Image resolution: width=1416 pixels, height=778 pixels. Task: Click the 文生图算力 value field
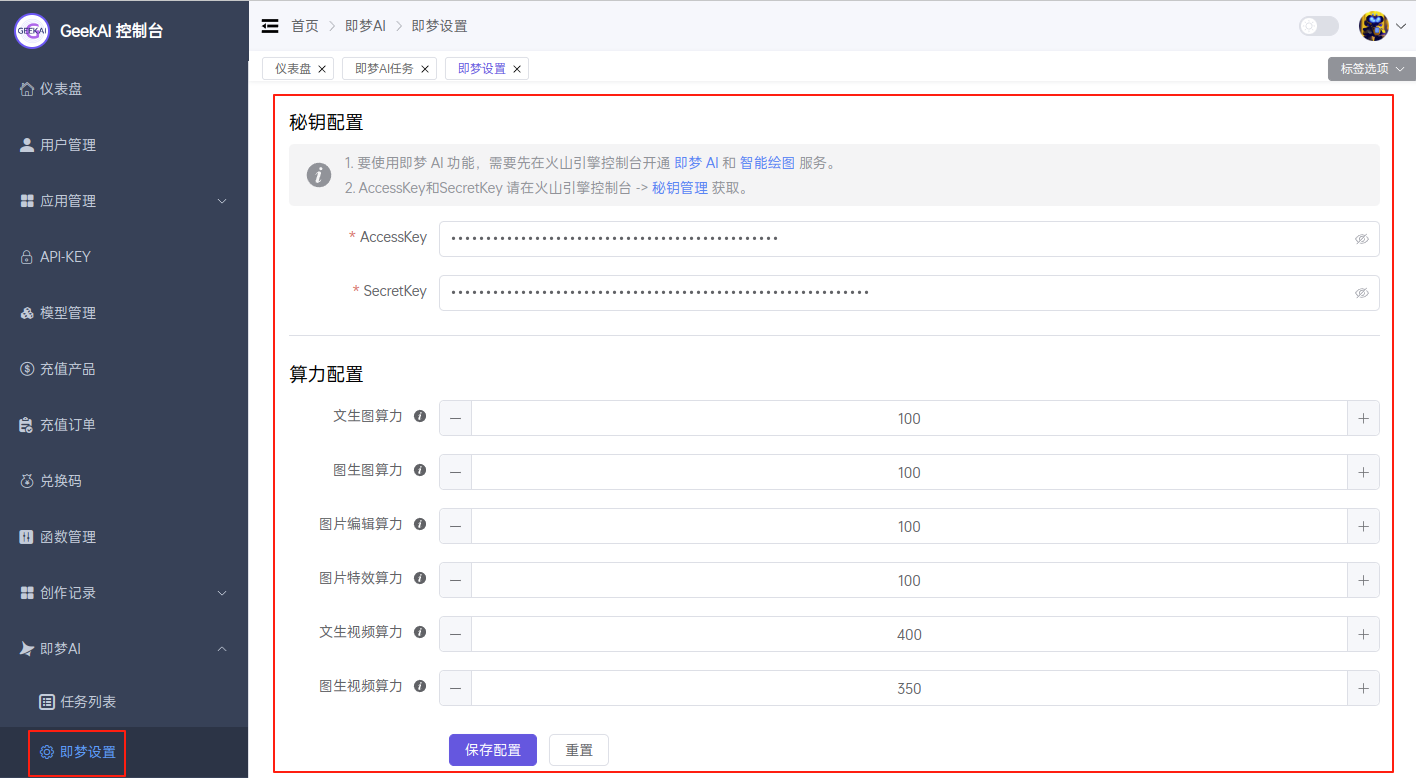pyautogui.click(x=909, y=418)
